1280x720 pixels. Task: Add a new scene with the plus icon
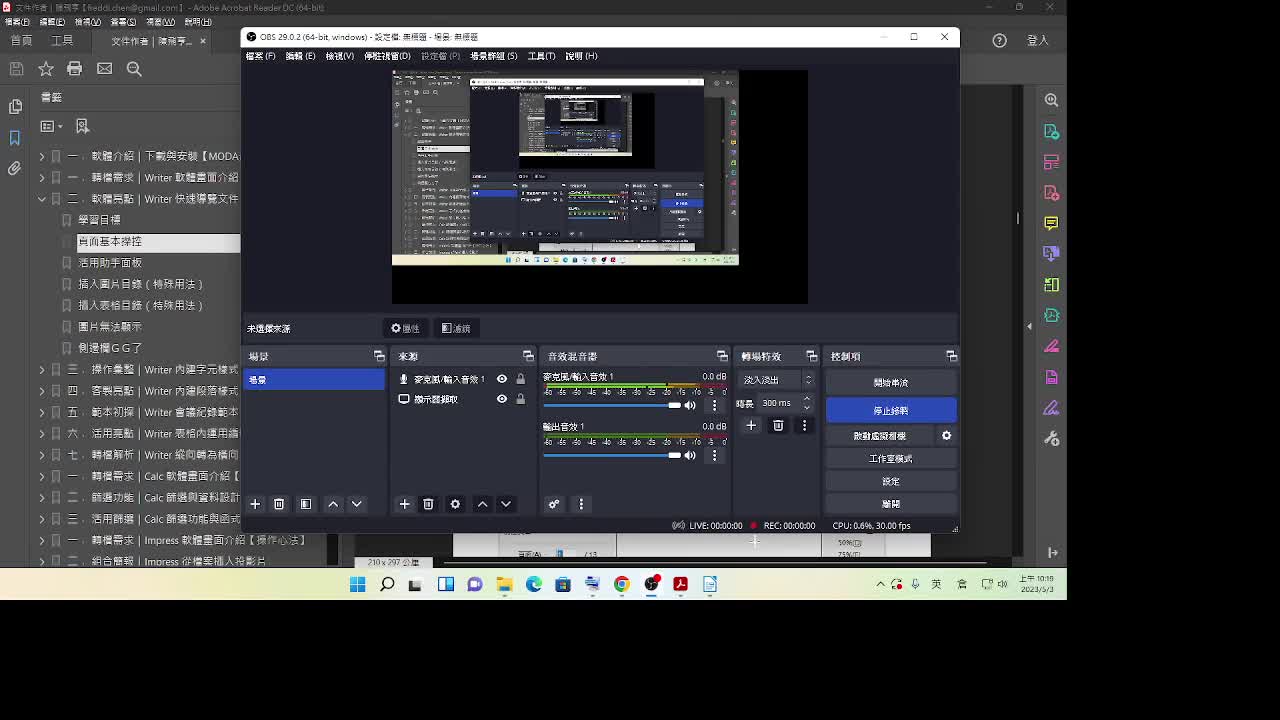click(255, 504)
